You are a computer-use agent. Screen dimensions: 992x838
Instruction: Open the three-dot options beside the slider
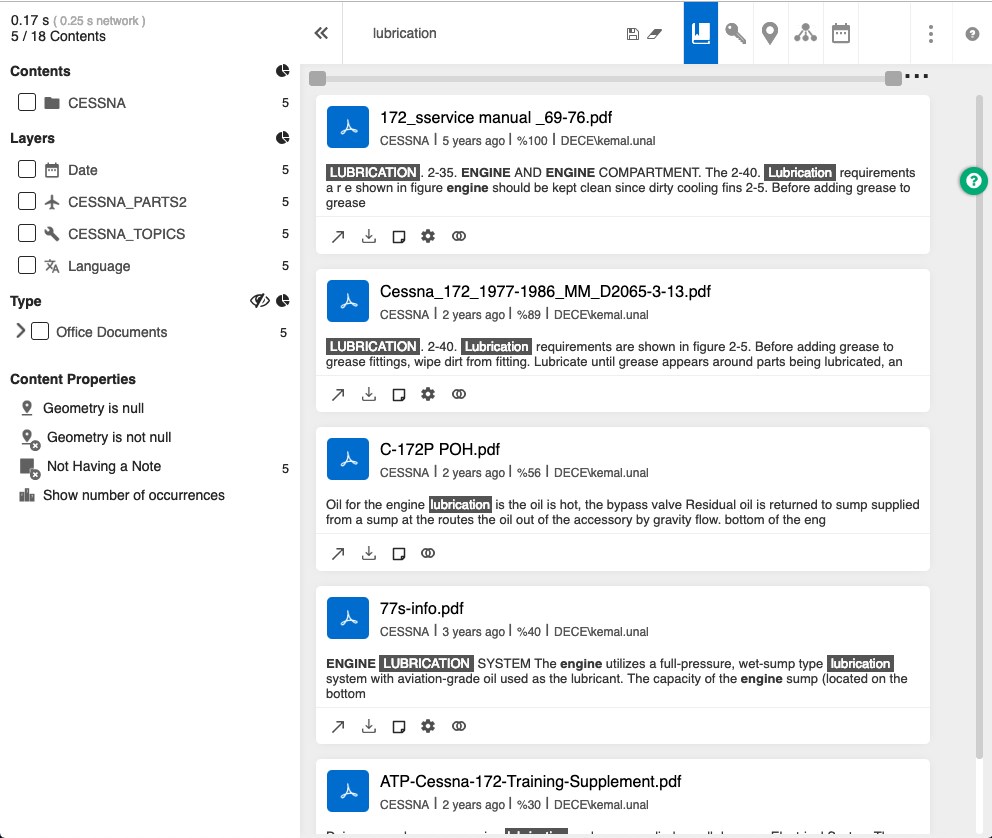click(917, 76)
